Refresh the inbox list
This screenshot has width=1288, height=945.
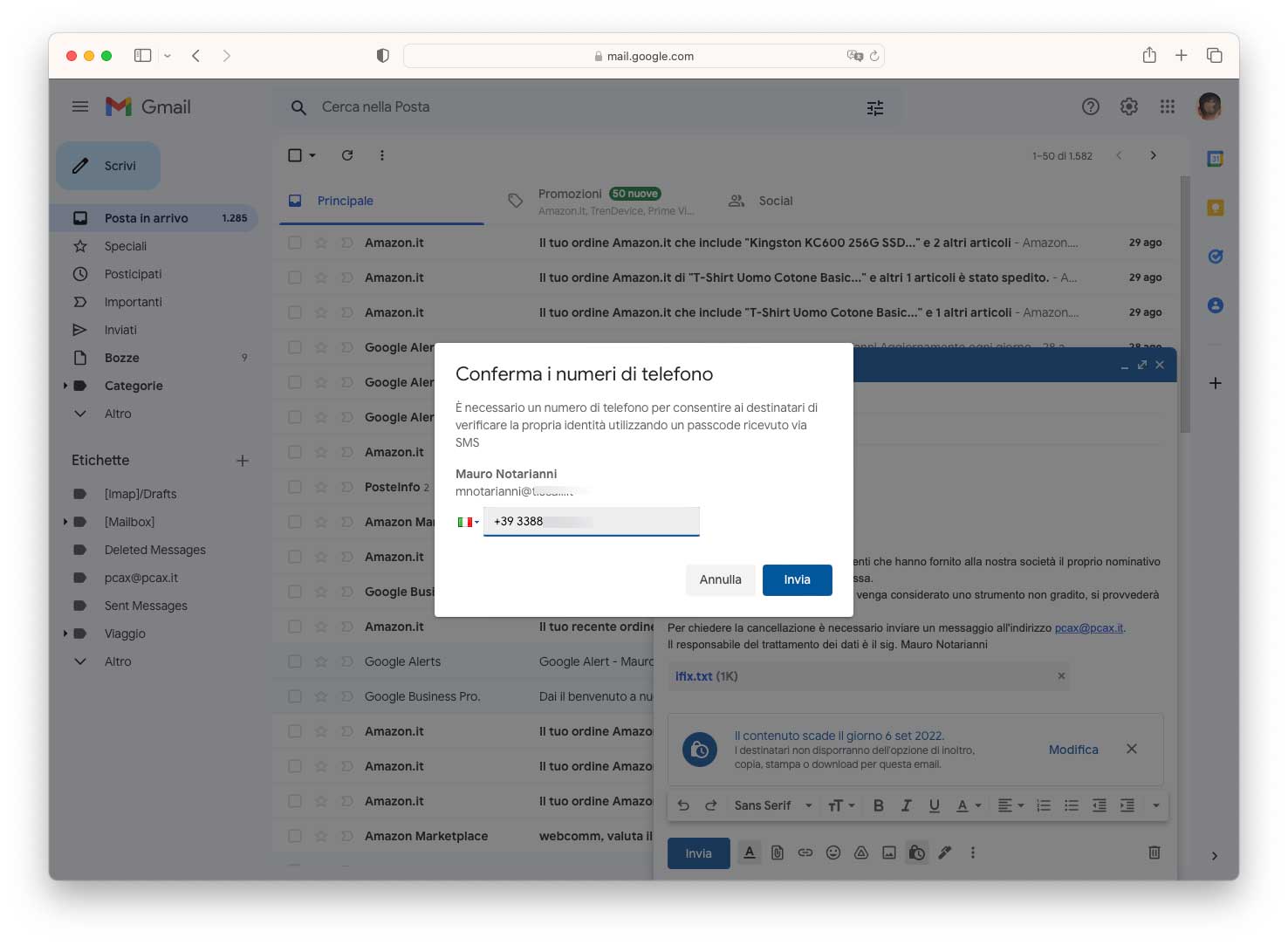[x=347, y=155]
